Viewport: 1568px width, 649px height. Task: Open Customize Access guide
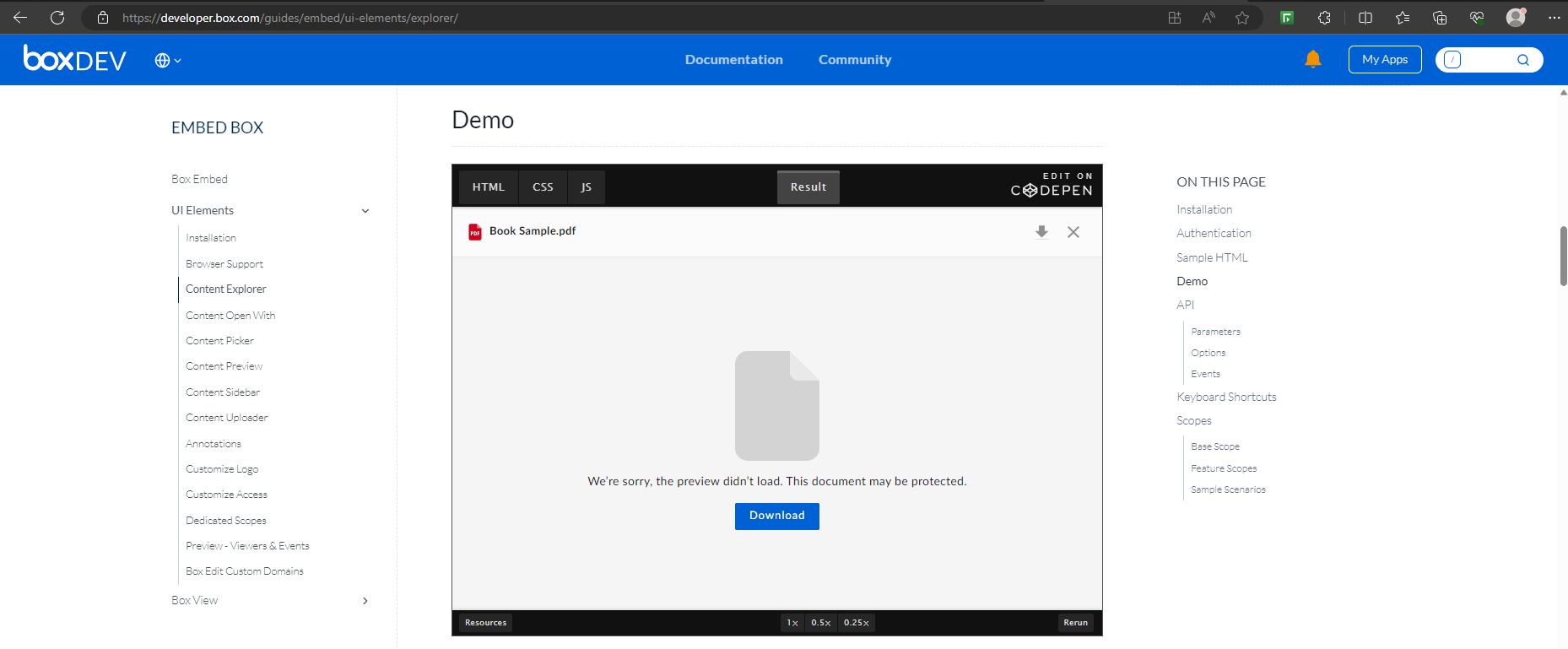[x=226, y=495]
